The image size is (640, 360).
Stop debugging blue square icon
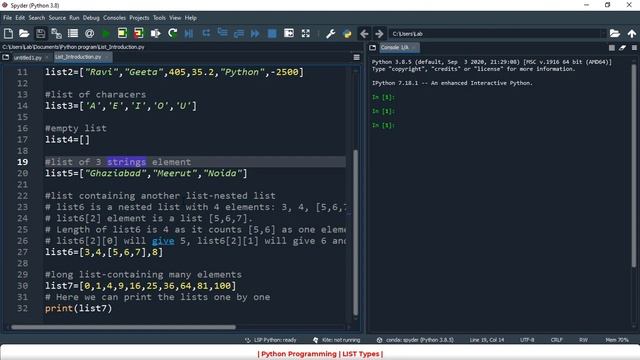(x=272, y=33)
